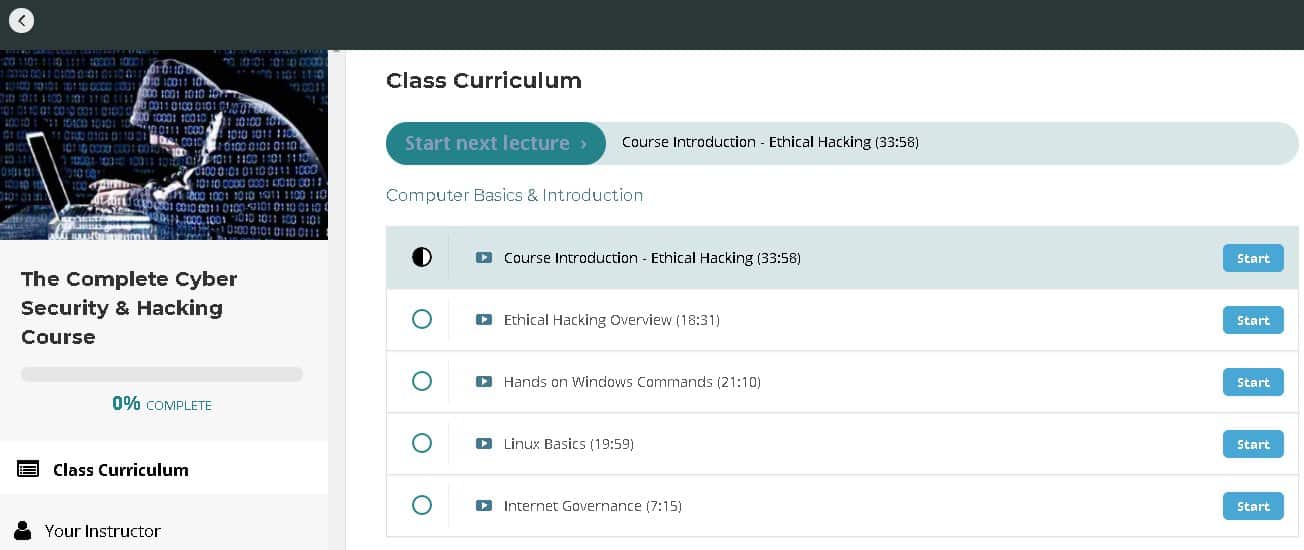This screenshot has height=550, width=1304.
Task: Click video icon beside Course Introduction lecture
Action: point(484,258)
